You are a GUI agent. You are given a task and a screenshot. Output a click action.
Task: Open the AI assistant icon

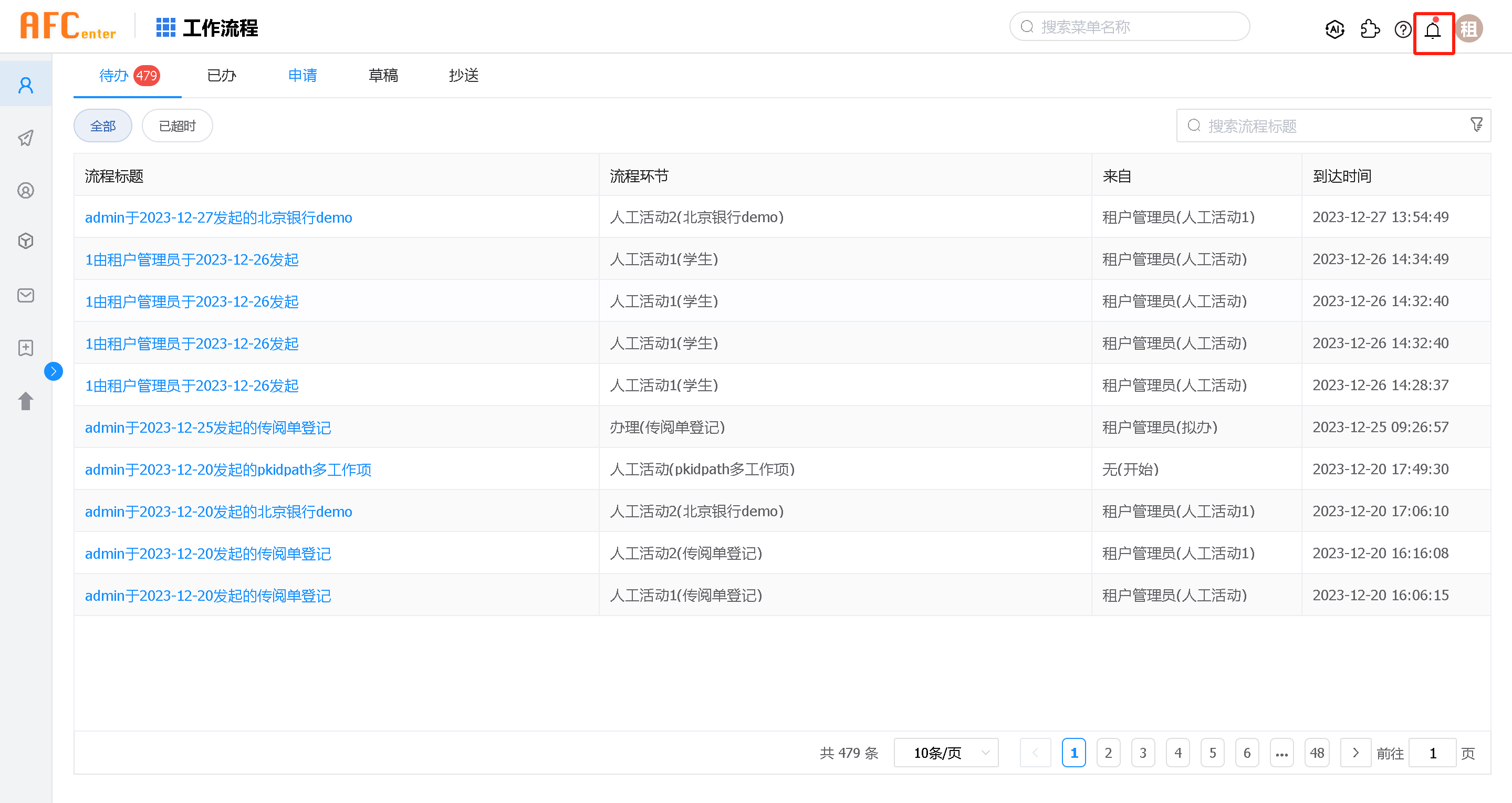[x=1334, y=29]
